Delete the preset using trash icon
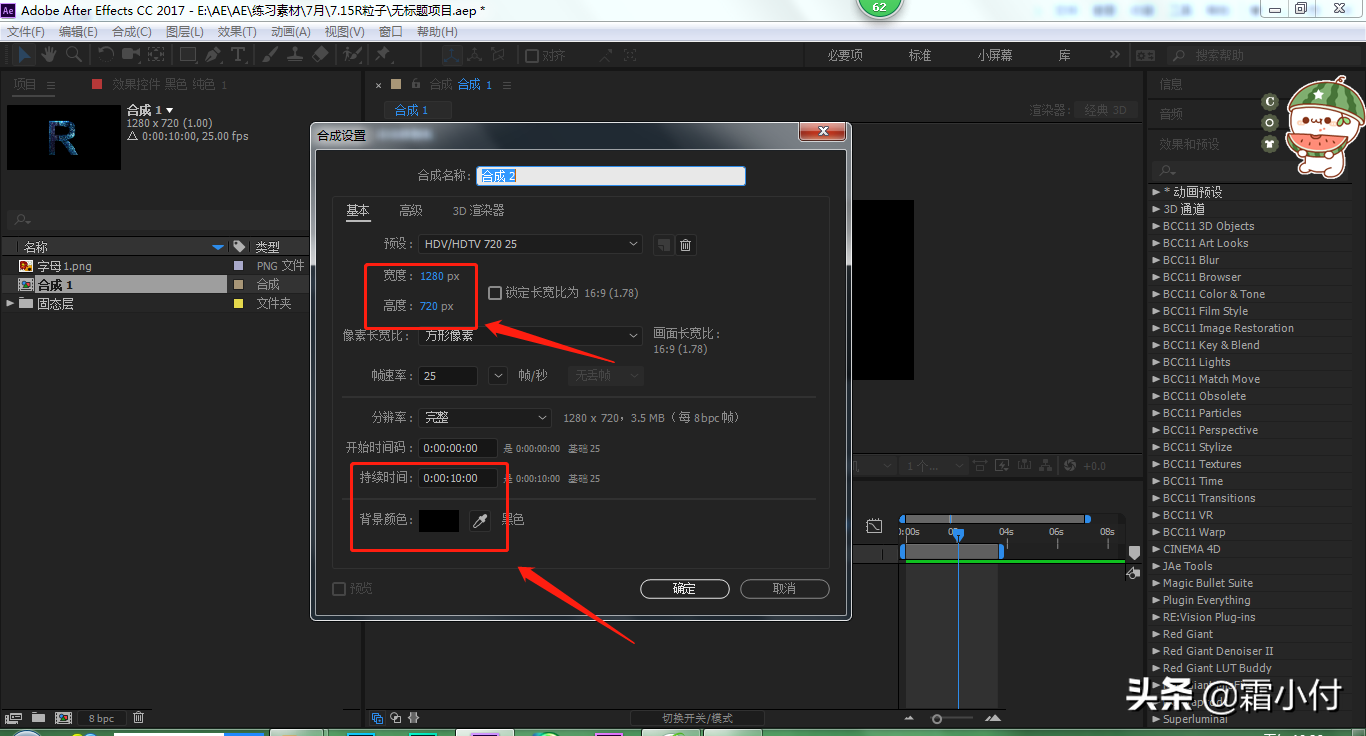The width and height of the screenshot is (1366, 736). tap(686, 245)
